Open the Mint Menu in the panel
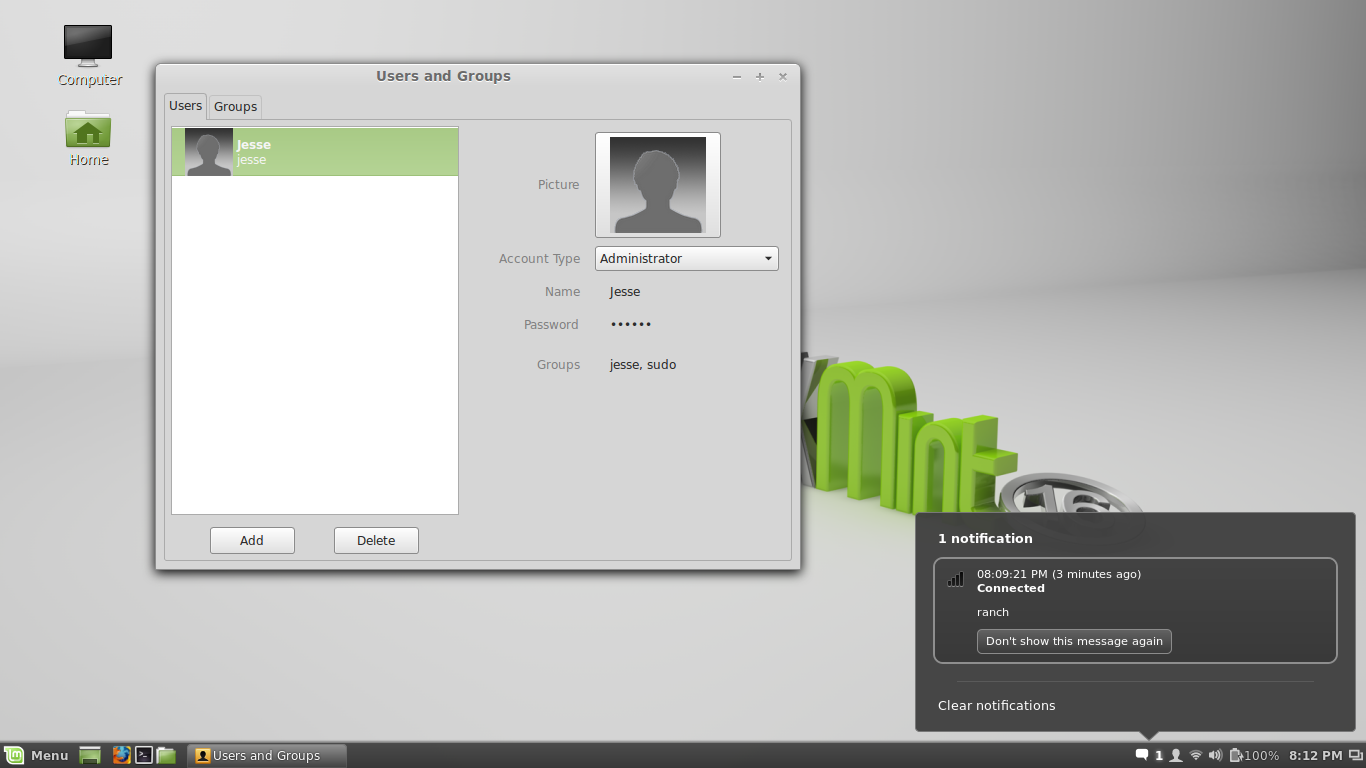This screenshot has height=768, width=1366. (37, 755)
